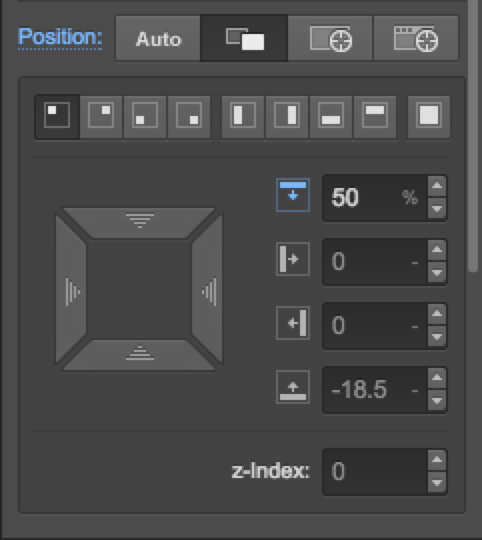Decrease the top 50 value with down arrow
The image size is (482, 540).
(x=437, y=209)
